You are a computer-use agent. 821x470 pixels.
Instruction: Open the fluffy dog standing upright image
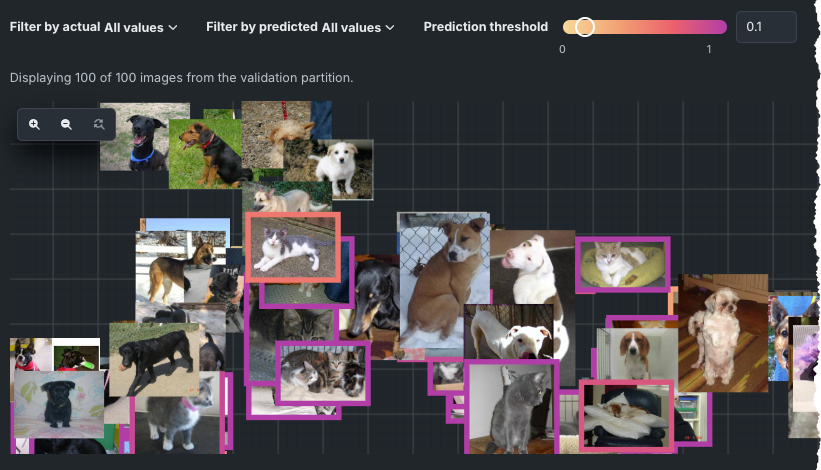pos(723,333)
